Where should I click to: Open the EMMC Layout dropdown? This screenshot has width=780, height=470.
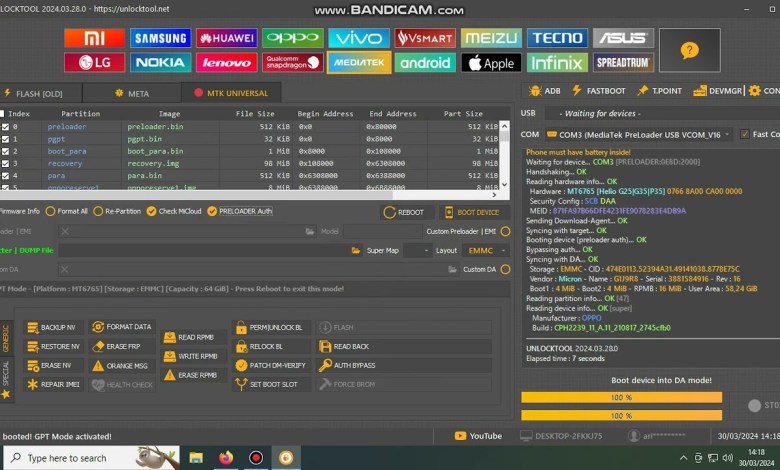(x=487, y=250)
